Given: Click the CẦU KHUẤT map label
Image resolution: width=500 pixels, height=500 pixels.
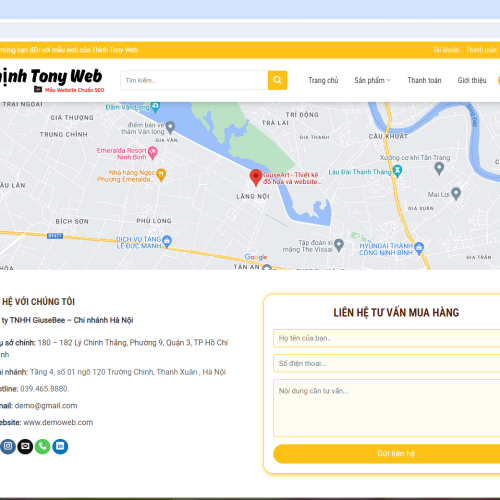Looking at the screenshot, I should tap(388, 136).
